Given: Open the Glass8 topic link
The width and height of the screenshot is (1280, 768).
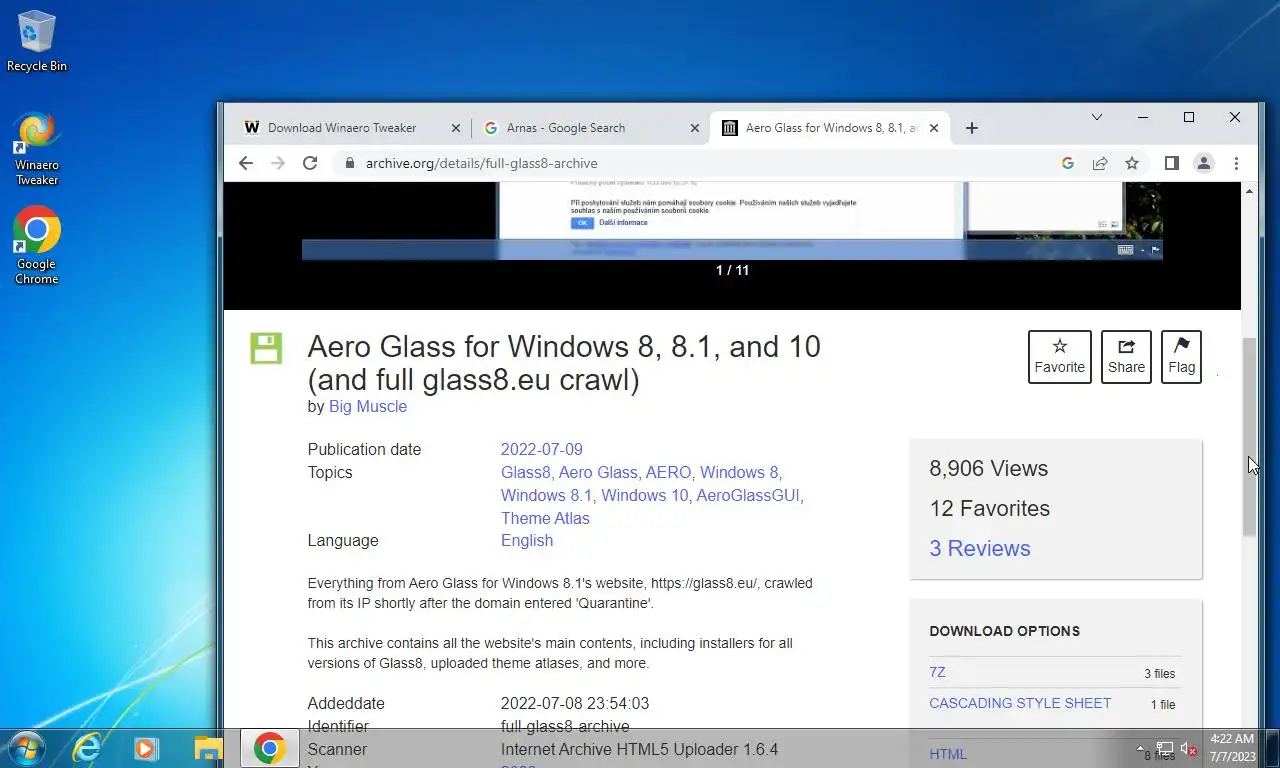Looking at the screenshot, I should click(x=526, y=472).
